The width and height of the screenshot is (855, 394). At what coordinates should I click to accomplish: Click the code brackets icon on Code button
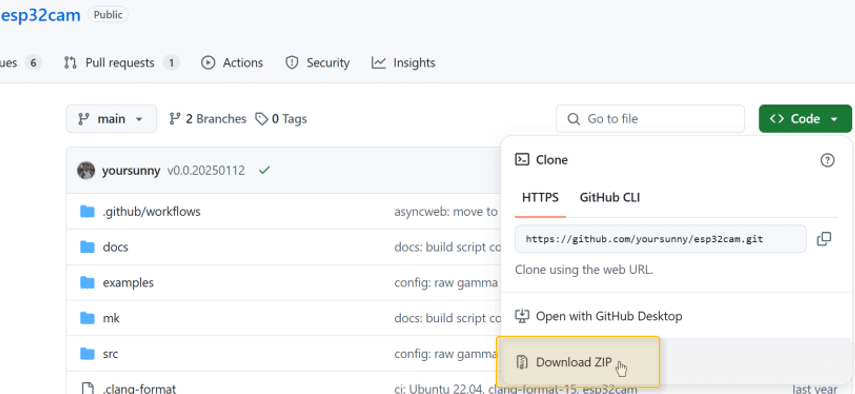(x=776, y=119)
